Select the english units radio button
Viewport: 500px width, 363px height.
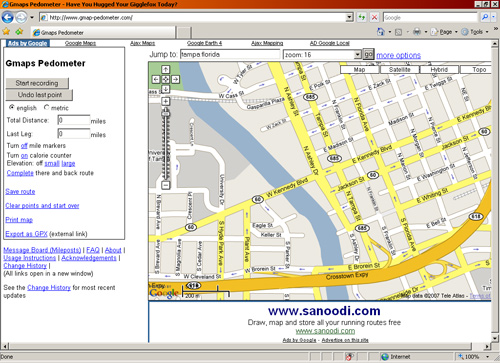pos(12,107)
